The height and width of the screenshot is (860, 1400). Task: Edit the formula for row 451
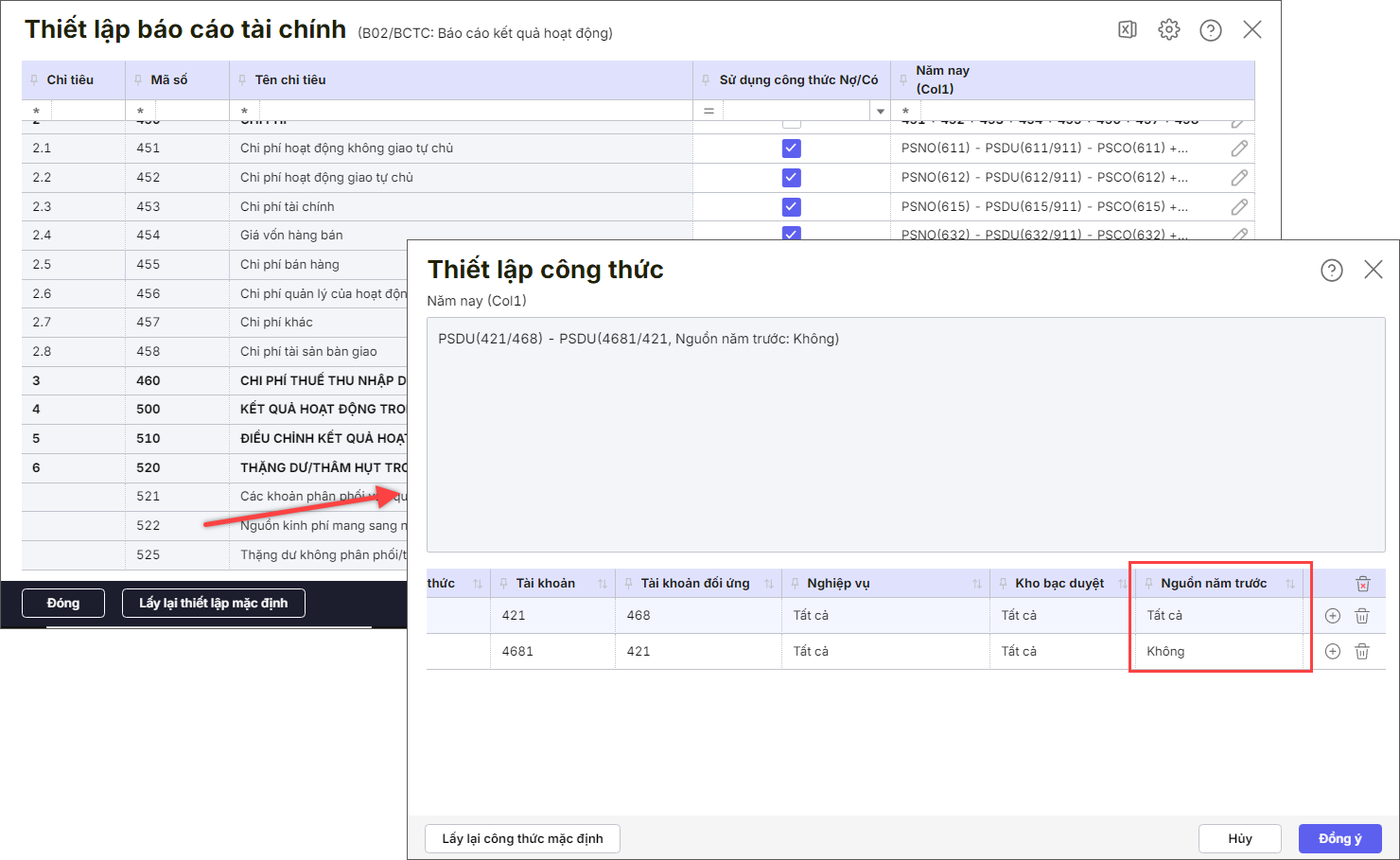(x=1239, y=149)
